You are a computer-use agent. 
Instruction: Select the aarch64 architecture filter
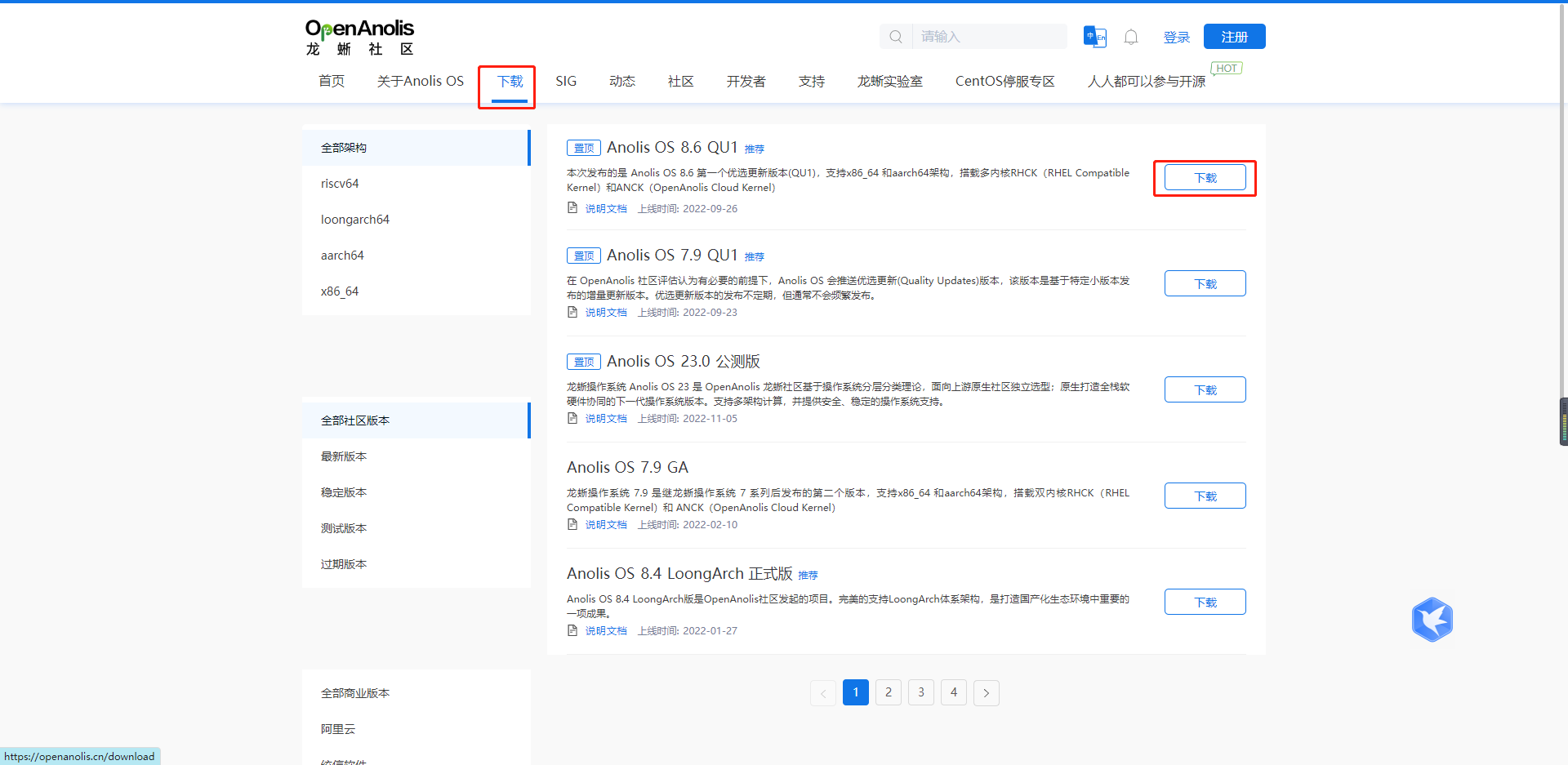pyautogui.click(x=342, y=255)
